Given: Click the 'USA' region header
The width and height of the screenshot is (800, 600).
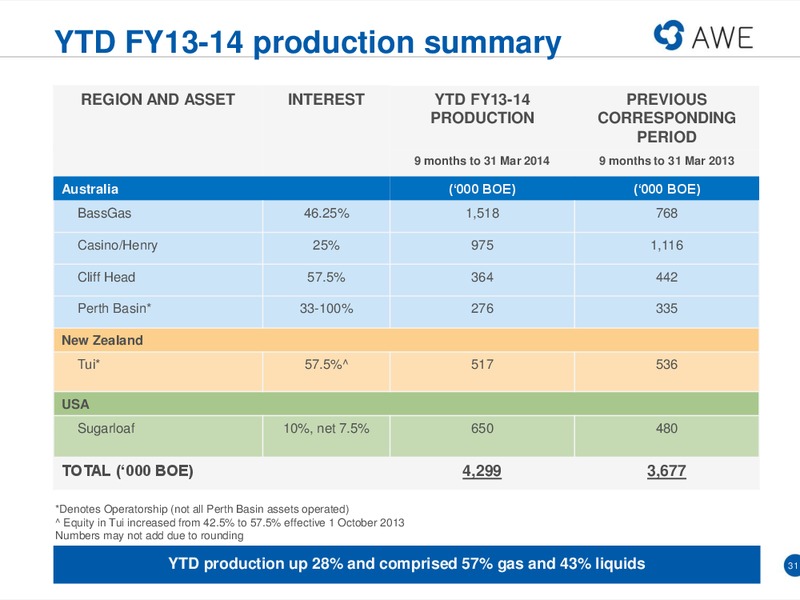Looking at the screenshot, I should tap(406, 404).
